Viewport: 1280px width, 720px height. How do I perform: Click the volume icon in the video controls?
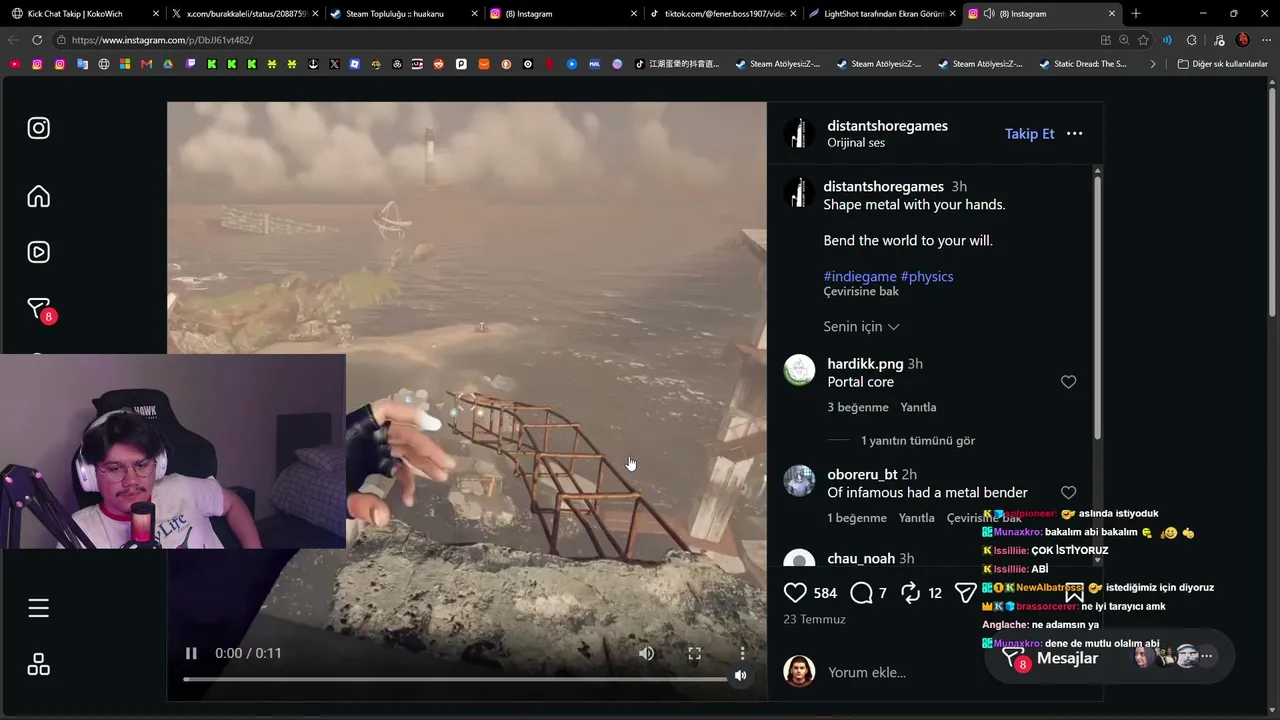(x=647, y=653)
